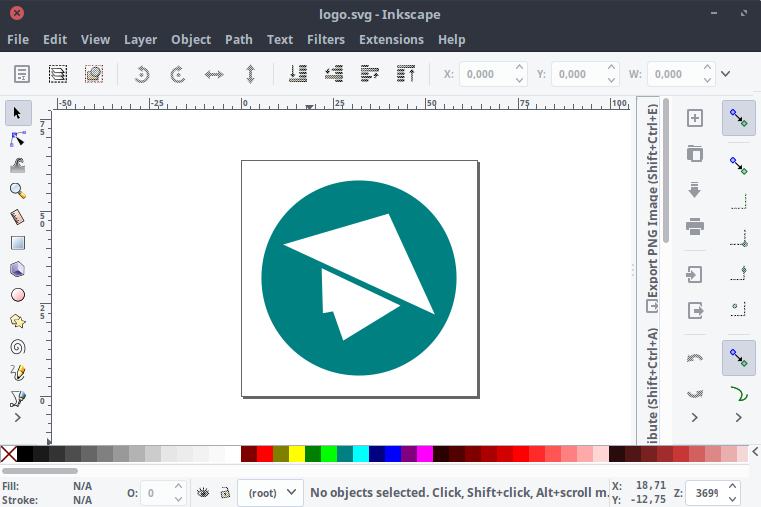Click the Export file icon
Image resolution: width=761 pixels, height=507 pixels.
695,311
